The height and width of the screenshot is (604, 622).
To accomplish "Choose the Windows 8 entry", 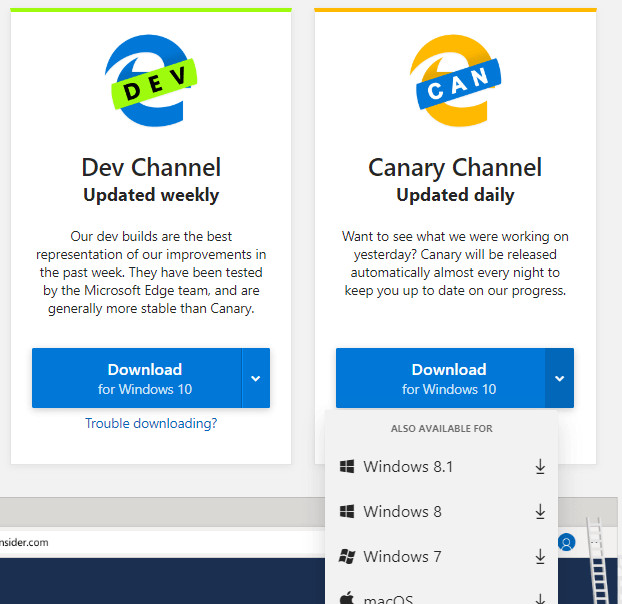I will point(442,512).
